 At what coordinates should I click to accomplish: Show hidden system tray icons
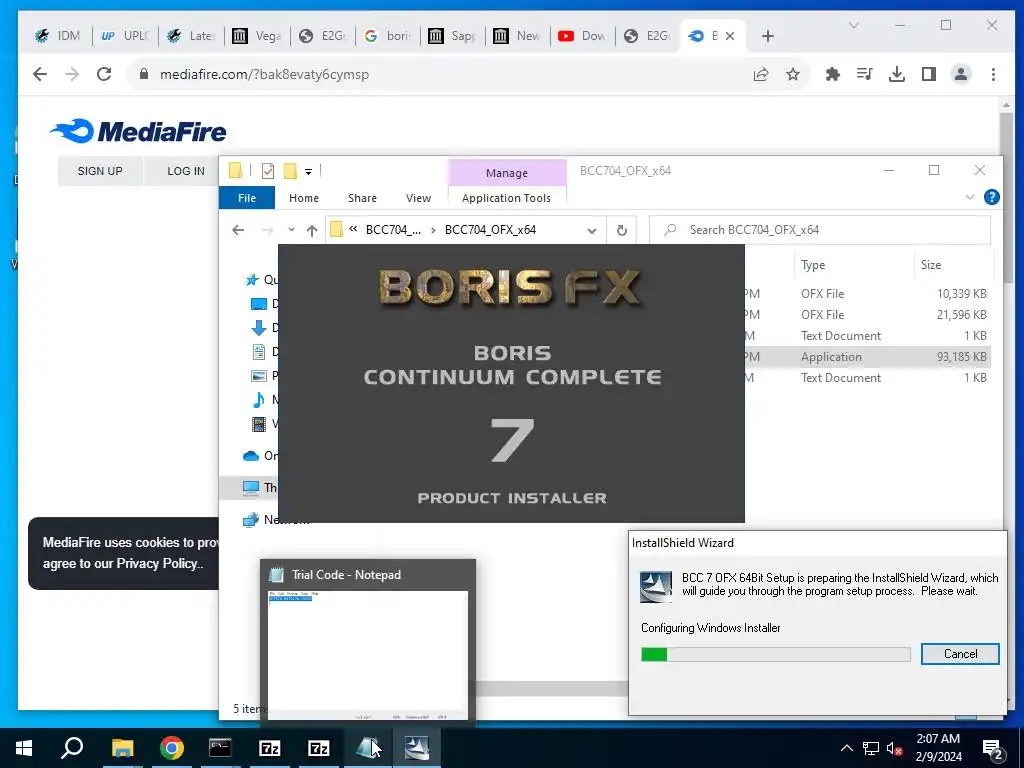tap(846, 748)
